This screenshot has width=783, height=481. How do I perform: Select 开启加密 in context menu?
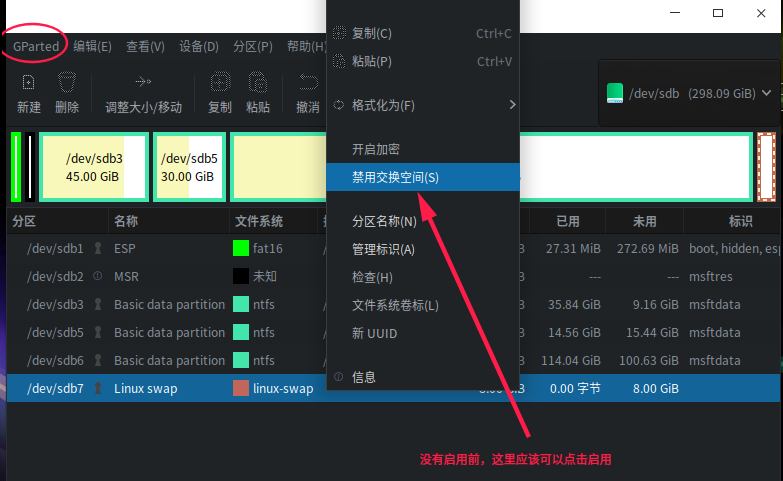click(x=423, y=149)
